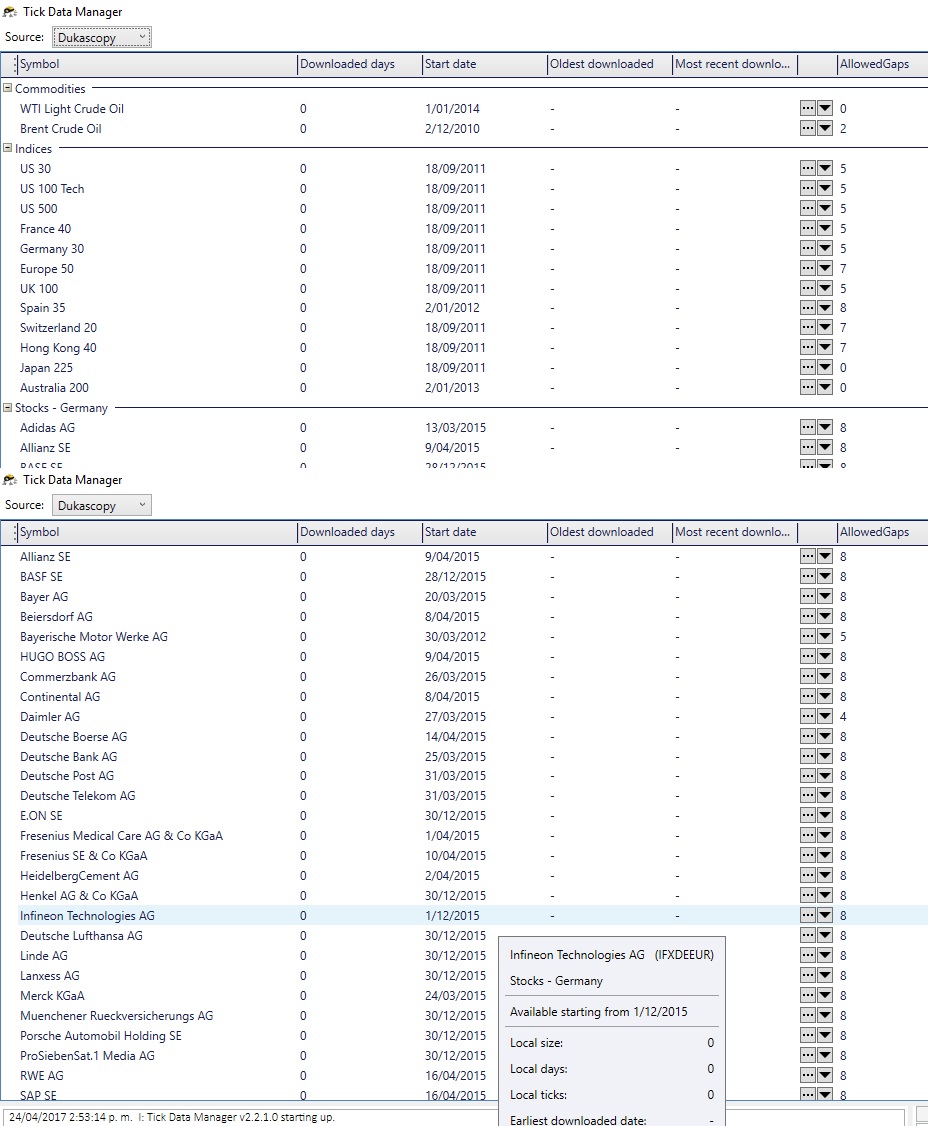Open the ellipsis options for Japan 225
Viewport: 928px width, 1126px height.
[x=808, y=368]
